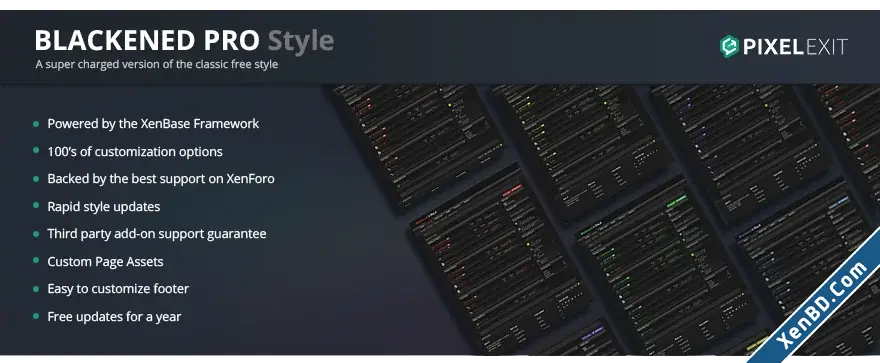Screen dimensions: 880x363
Task: Select the BLACKENED PRO heading
Action: (x=147, y=40)
